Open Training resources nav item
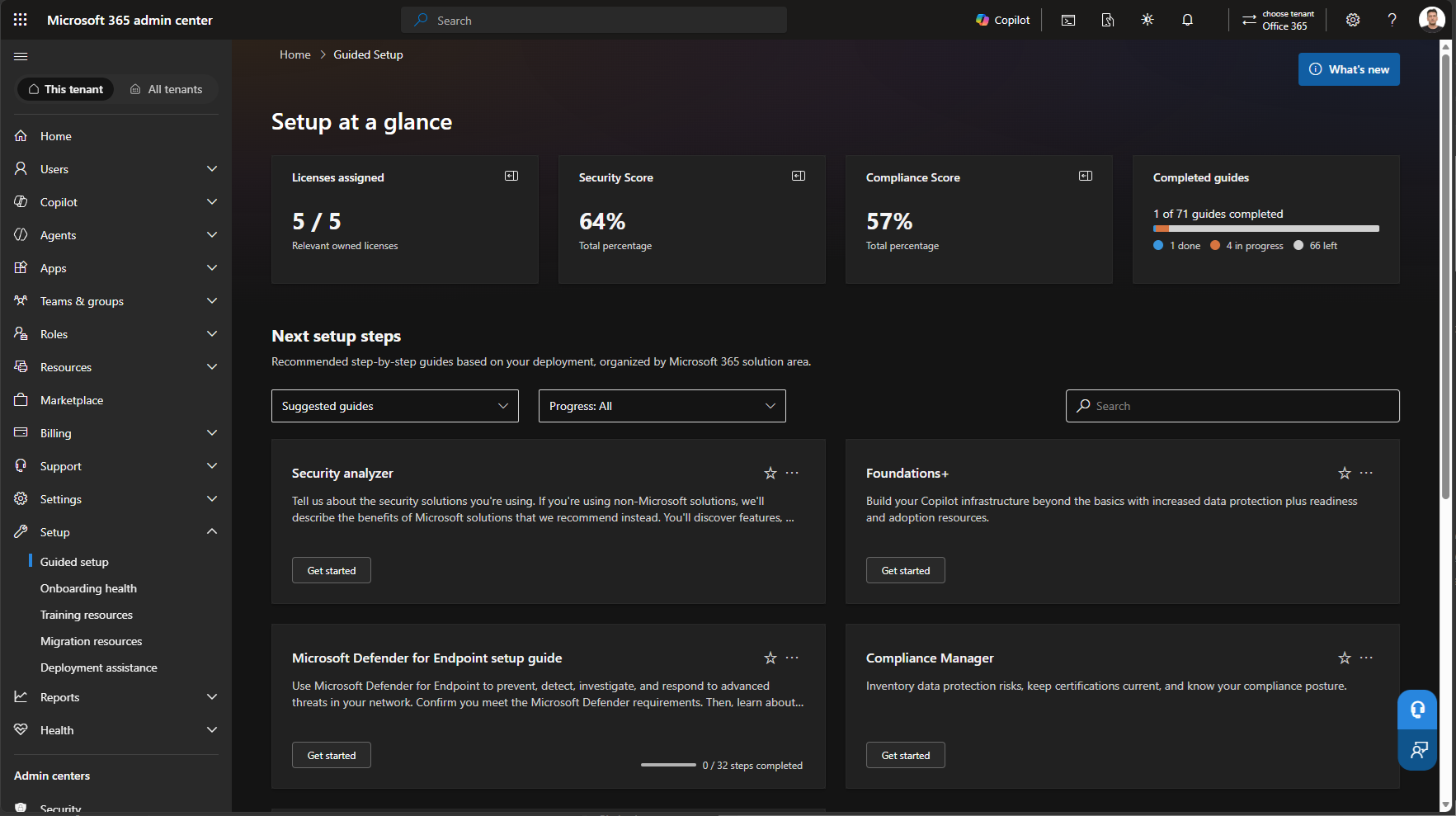This screenshot has height=816, width=1456. pos(87,615)
